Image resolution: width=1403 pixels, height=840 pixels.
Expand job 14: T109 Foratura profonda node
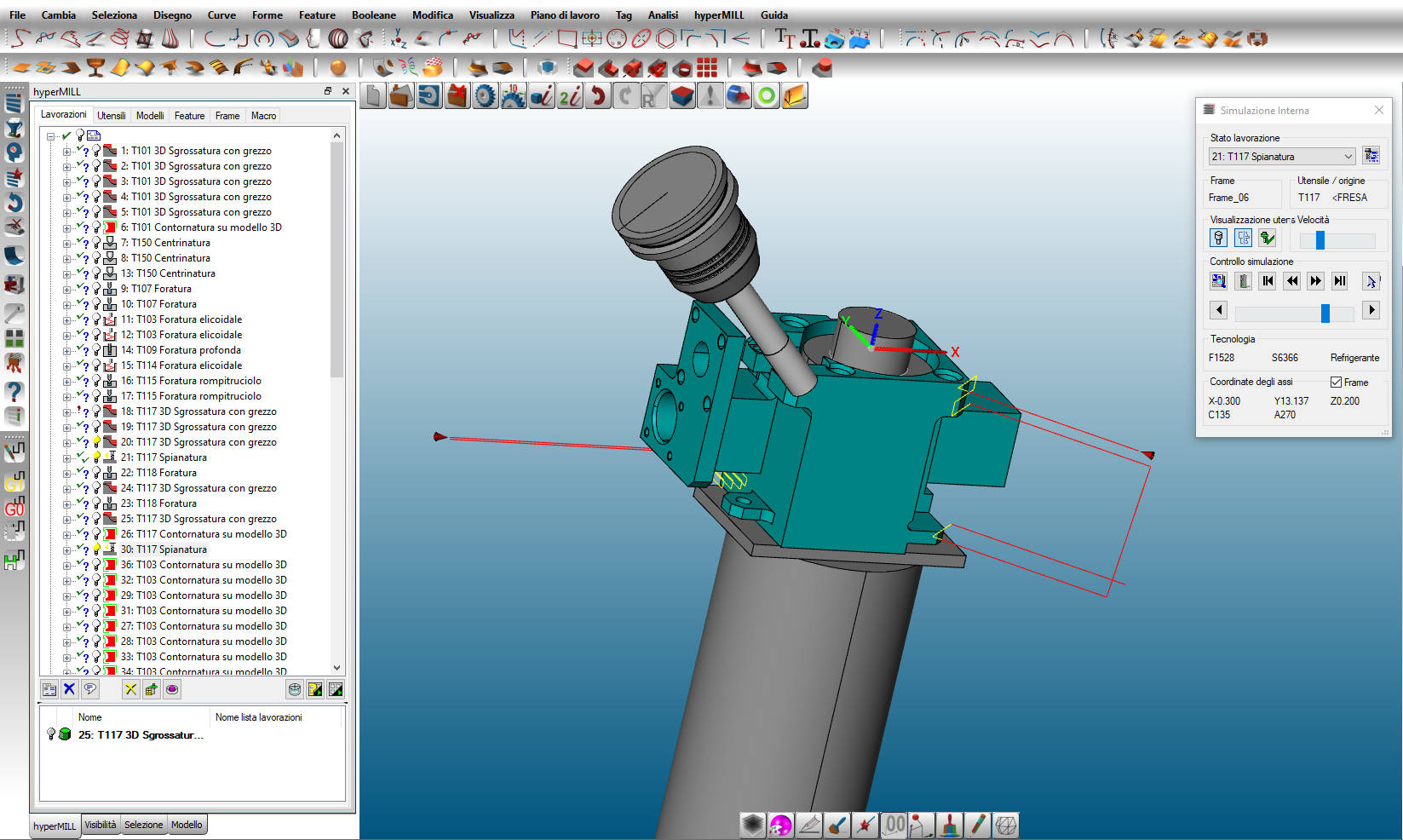coord(66,350)
